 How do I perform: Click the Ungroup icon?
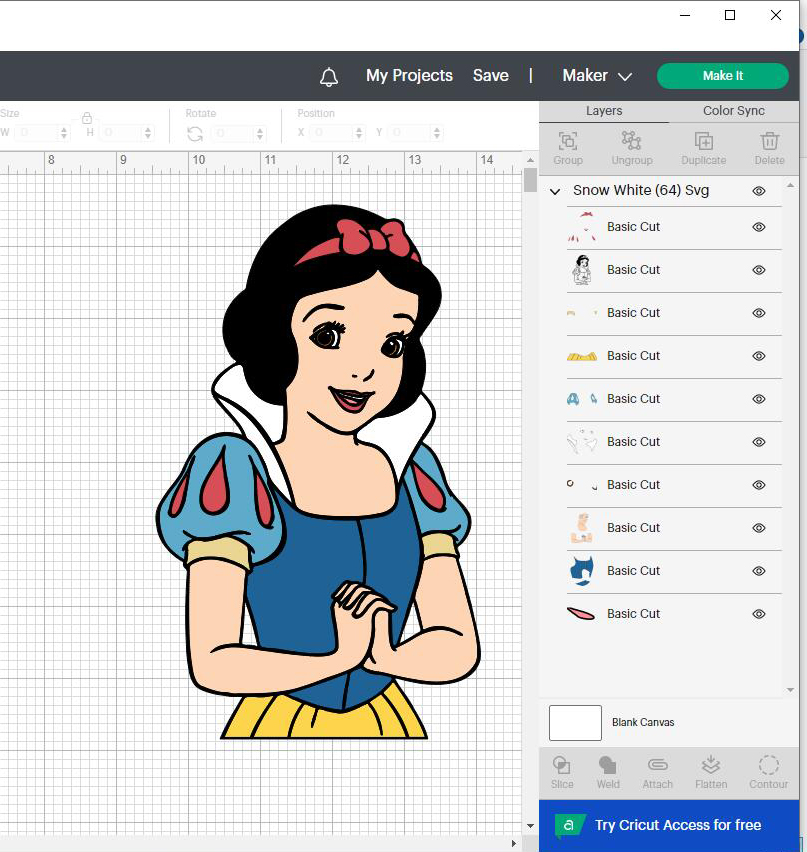[x=631, y=141]
